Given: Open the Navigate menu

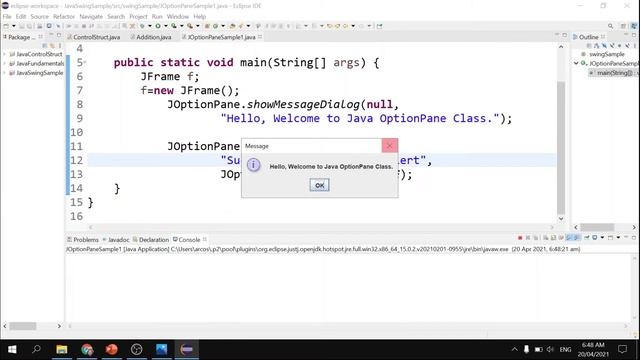Looking at the screenshot, I should pyautogui.click(x=91, y=17).
